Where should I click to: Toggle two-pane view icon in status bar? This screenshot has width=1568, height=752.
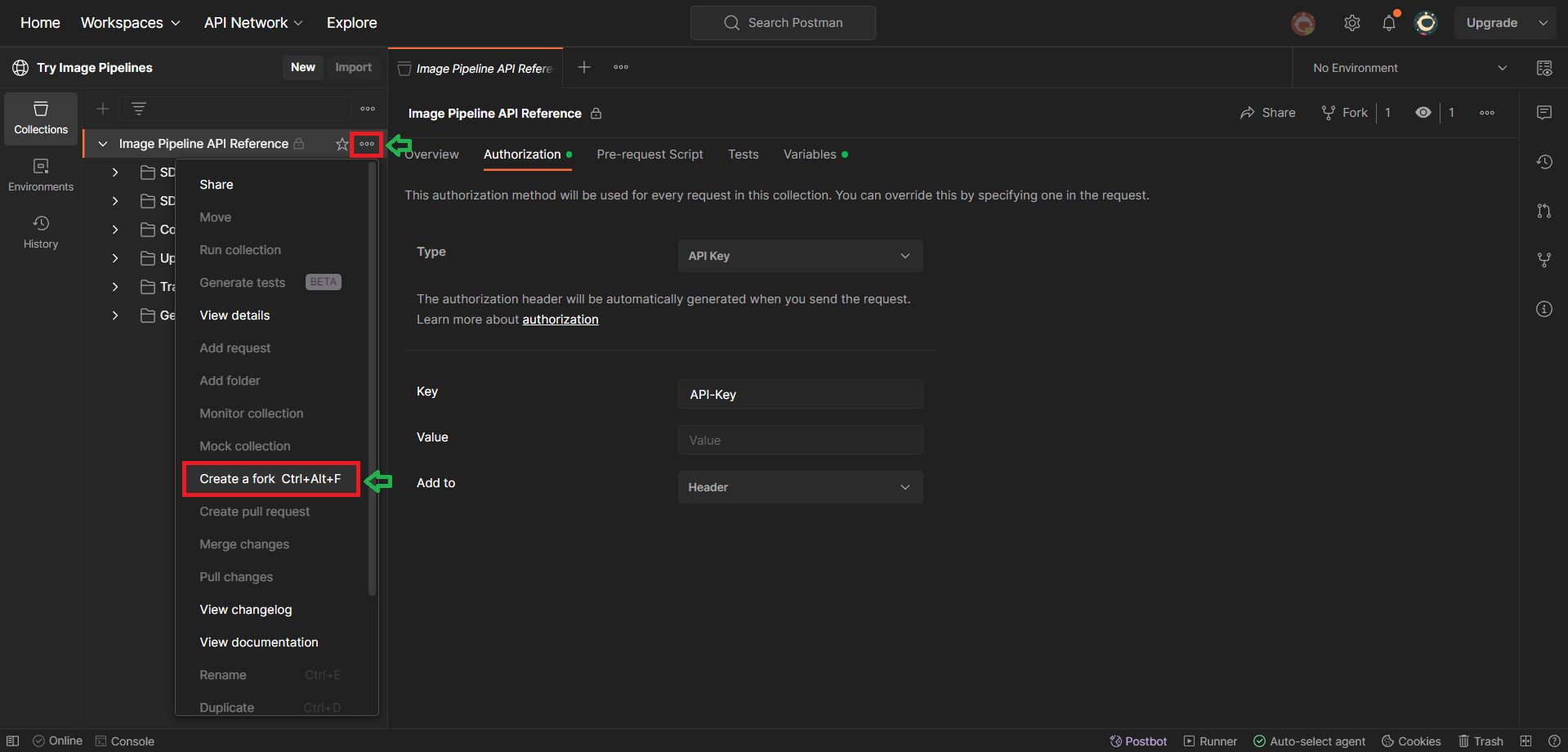pyautogui.click(x=1526, y=741)
